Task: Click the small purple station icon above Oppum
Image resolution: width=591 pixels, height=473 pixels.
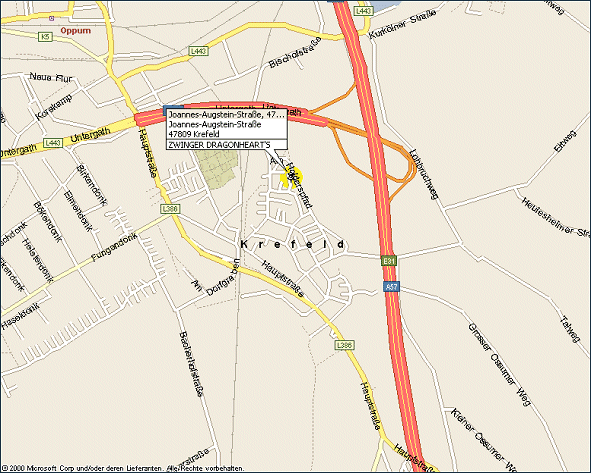Action: (x=52, y=18)
